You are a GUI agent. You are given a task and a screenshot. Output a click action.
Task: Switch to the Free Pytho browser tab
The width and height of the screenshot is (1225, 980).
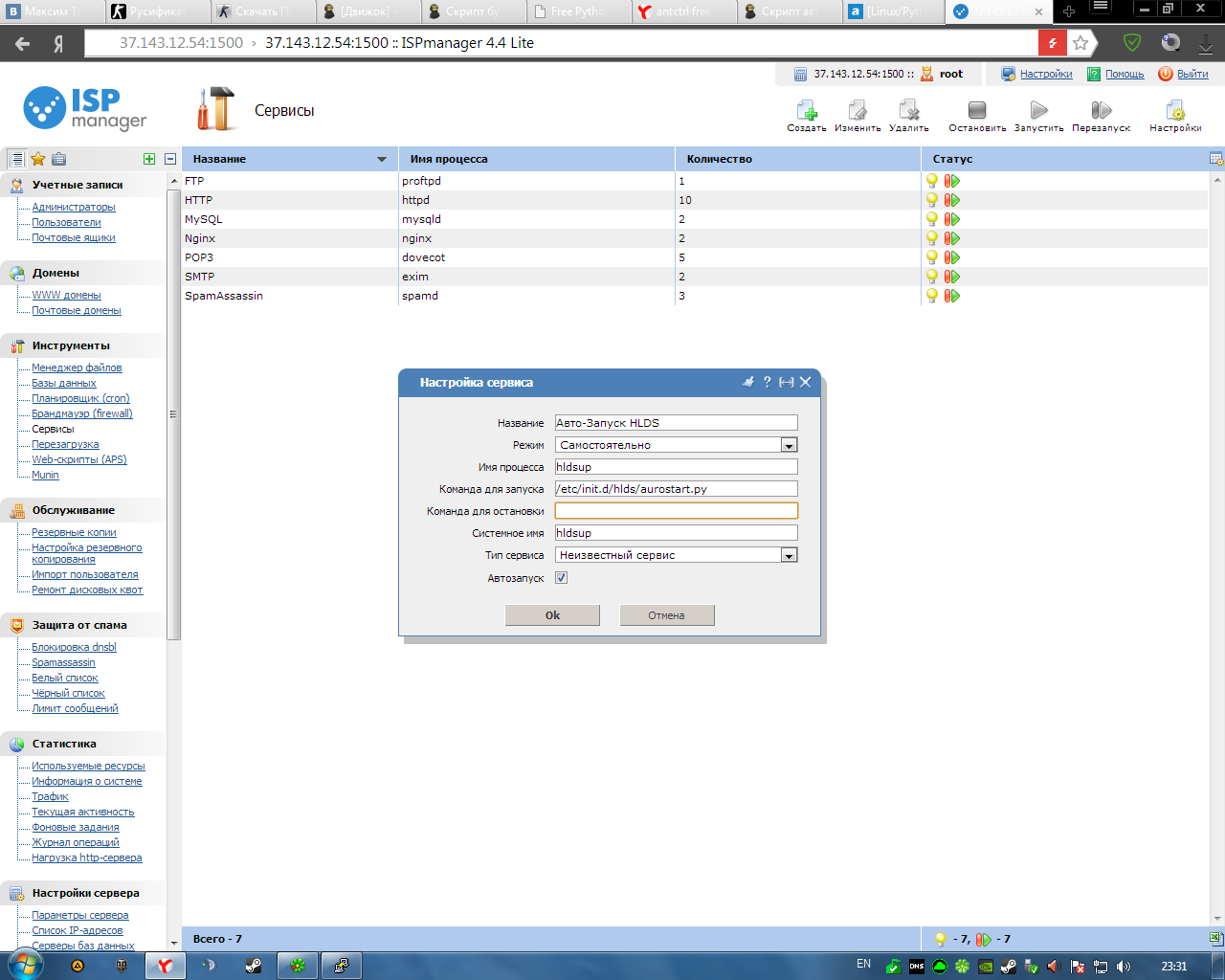(x=577, y=11)
